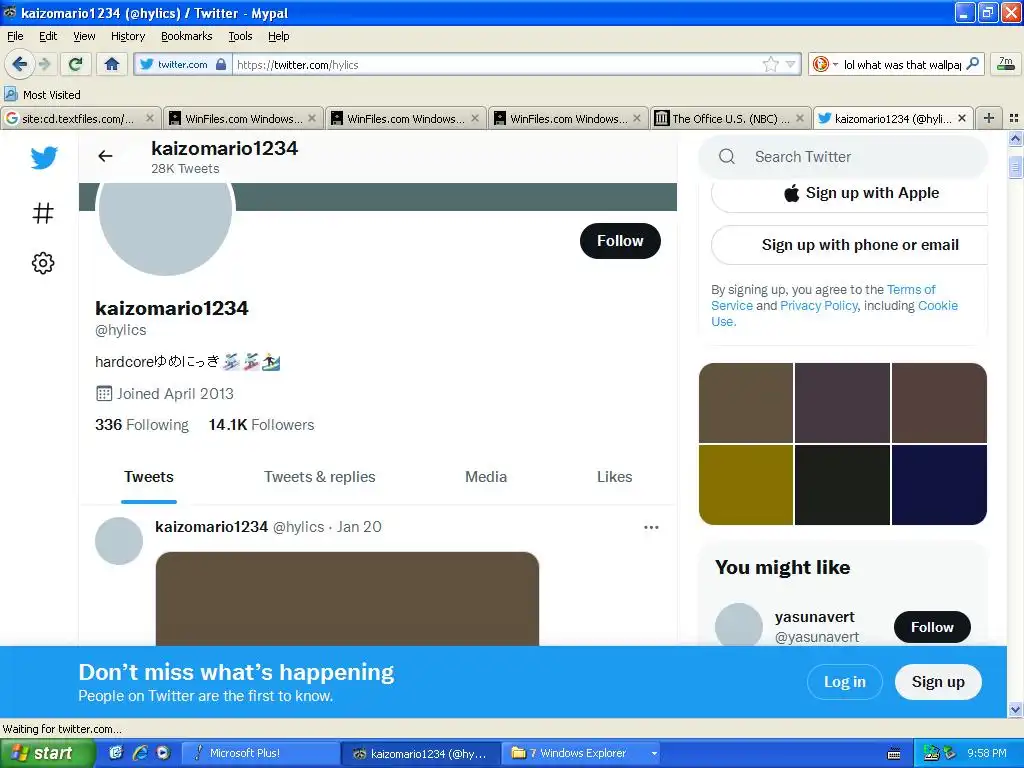Click the browser Back navigation button
The width and height of the screenshot is (1024, 768).
click(20, 64)
